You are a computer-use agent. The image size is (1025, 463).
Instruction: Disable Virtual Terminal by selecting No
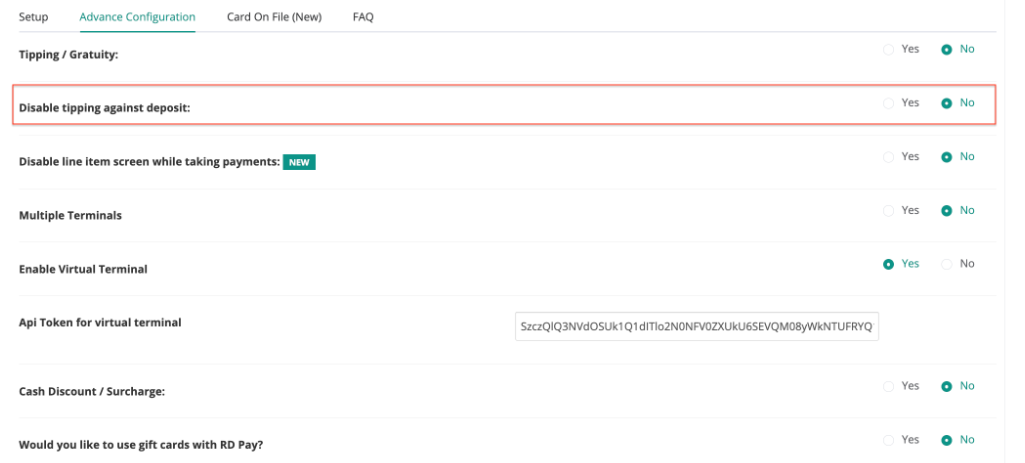click(x=946, y=264)
